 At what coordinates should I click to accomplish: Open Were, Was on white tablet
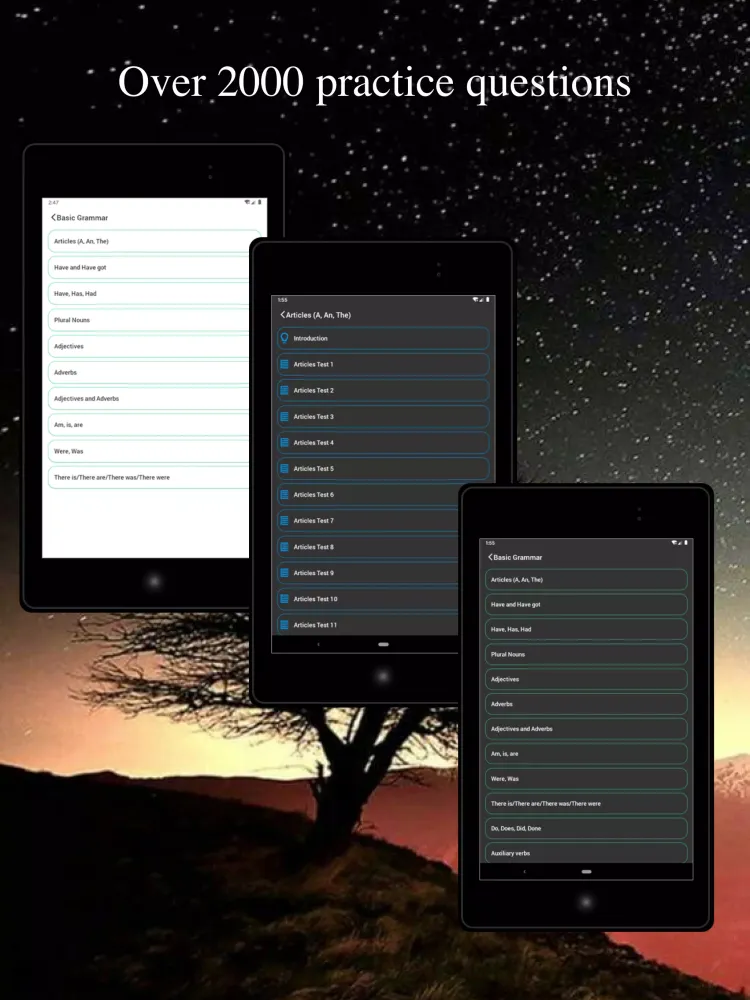click(149, 451)
